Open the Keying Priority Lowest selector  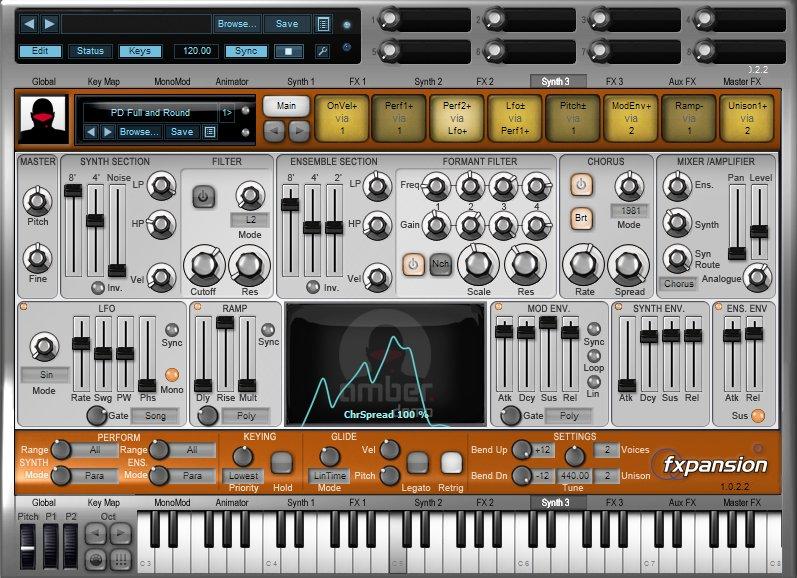tap(243, 476)
